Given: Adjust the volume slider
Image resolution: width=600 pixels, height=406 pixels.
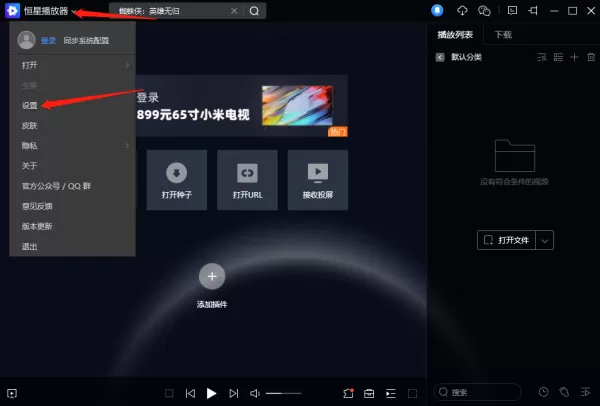Looking at the screenshot, I should (x=284, y=393).
